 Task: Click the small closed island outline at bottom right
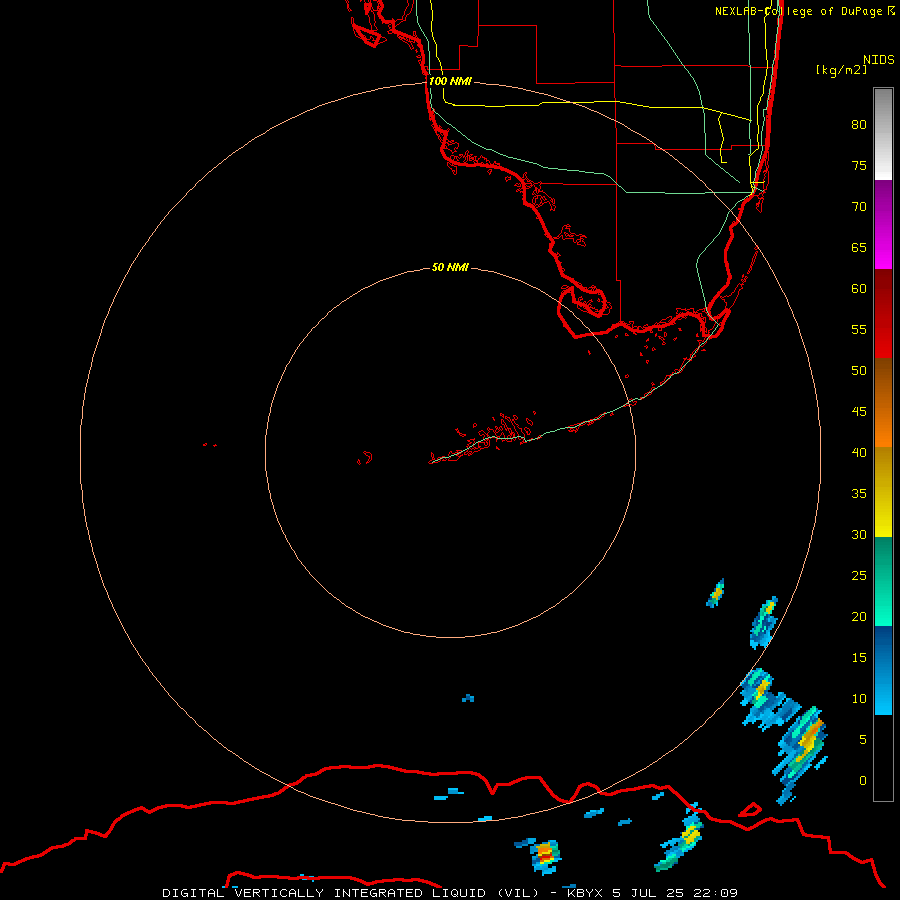click(x=750, y=810)
